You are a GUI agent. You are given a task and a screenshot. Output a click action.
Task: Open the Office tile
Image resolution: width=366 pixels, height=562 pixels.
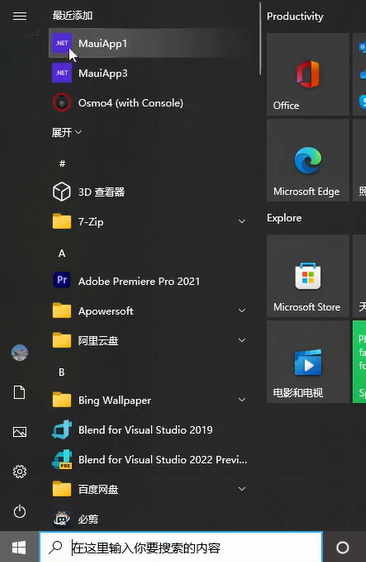click(308, 74)
